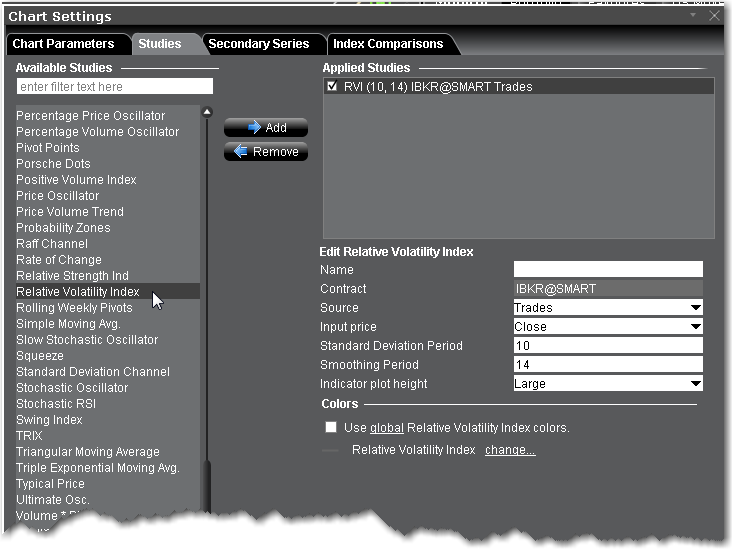Enable use global Relative Volatility Index colors
The image size is (732, 555).
point(331,427)
